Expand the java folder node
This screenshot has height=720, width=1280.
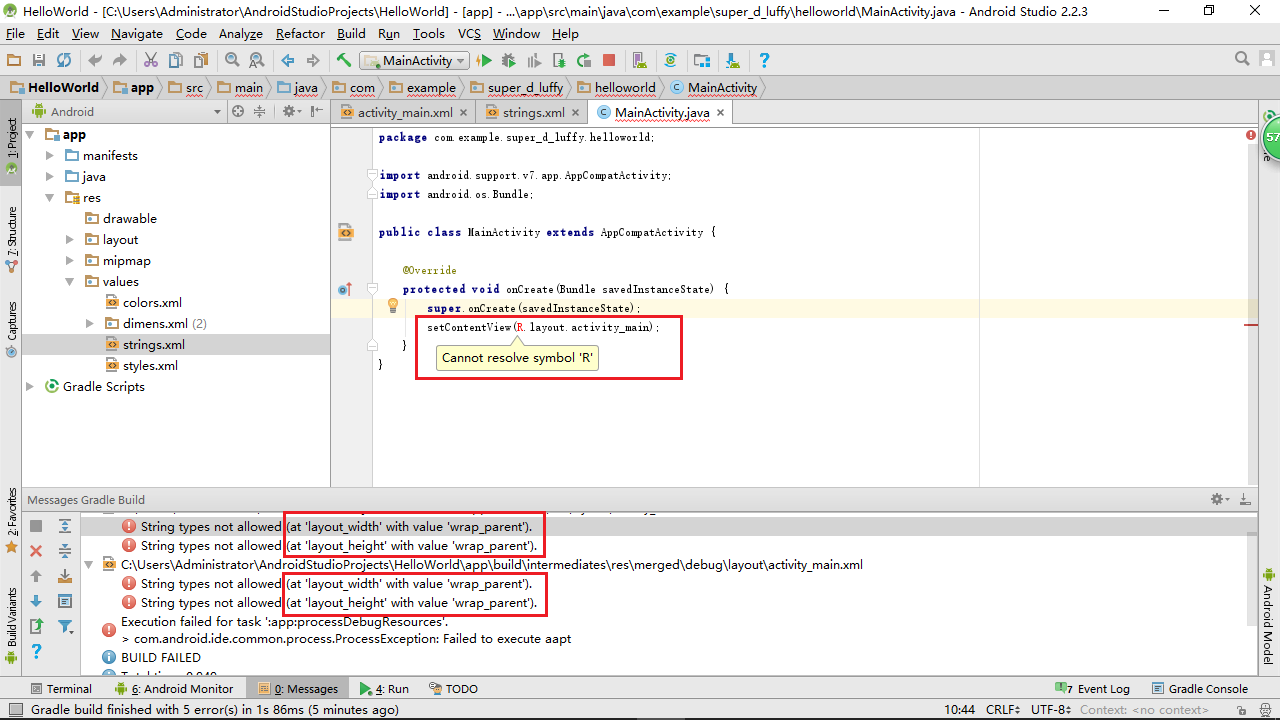[x=50, y=176]
